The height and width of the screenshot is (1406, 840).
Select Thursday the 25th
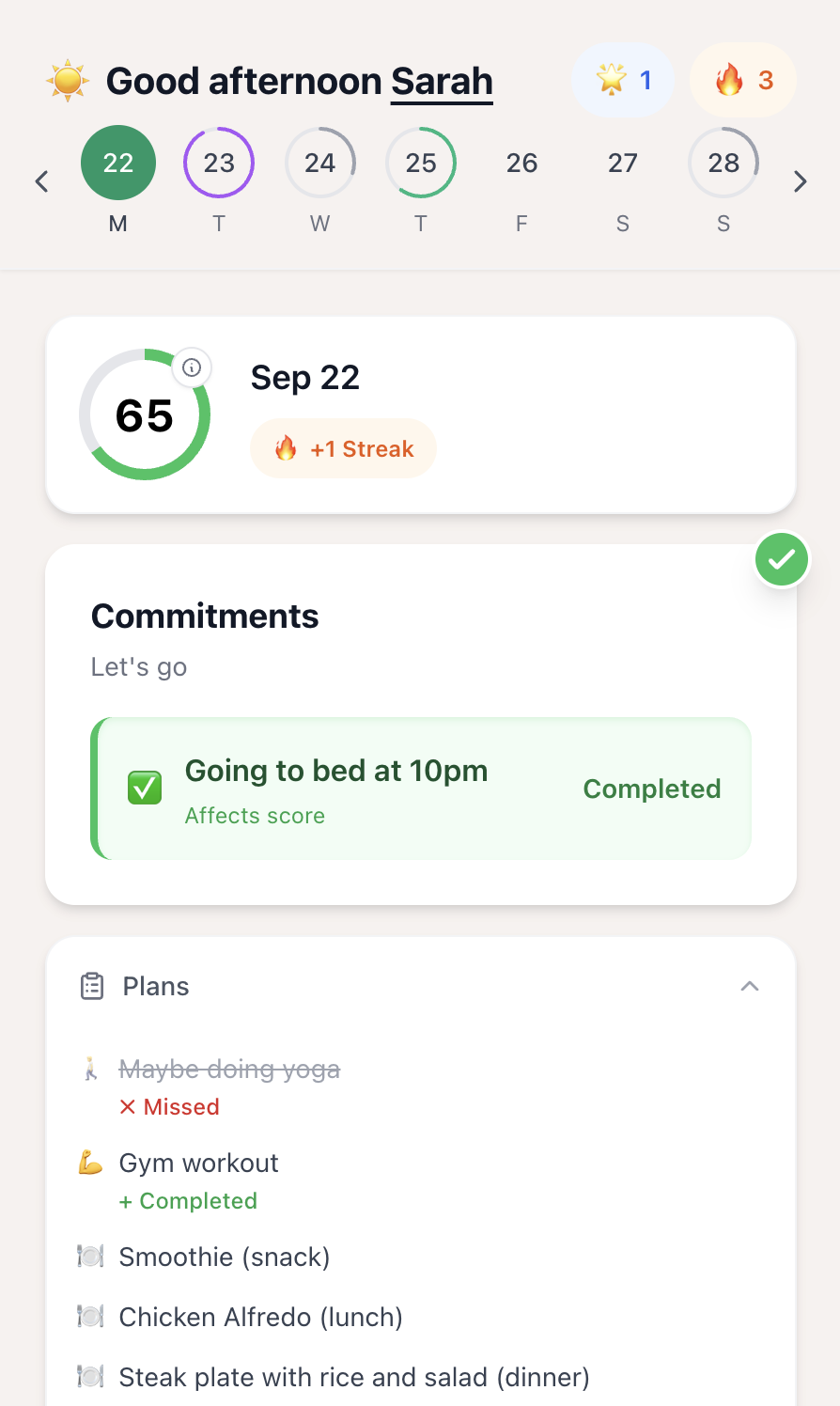tap(421, 164)
